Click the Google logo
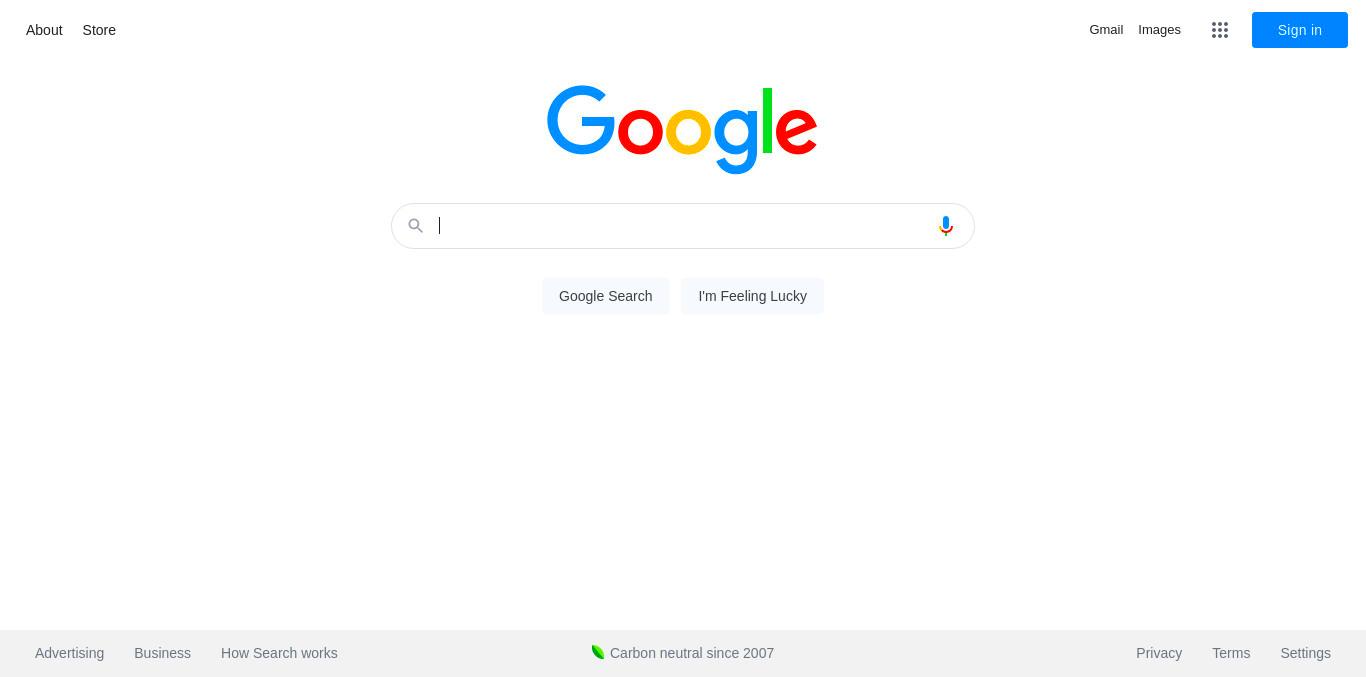The width and height of the screenshot is (1366, 677). tap(682, 130)
